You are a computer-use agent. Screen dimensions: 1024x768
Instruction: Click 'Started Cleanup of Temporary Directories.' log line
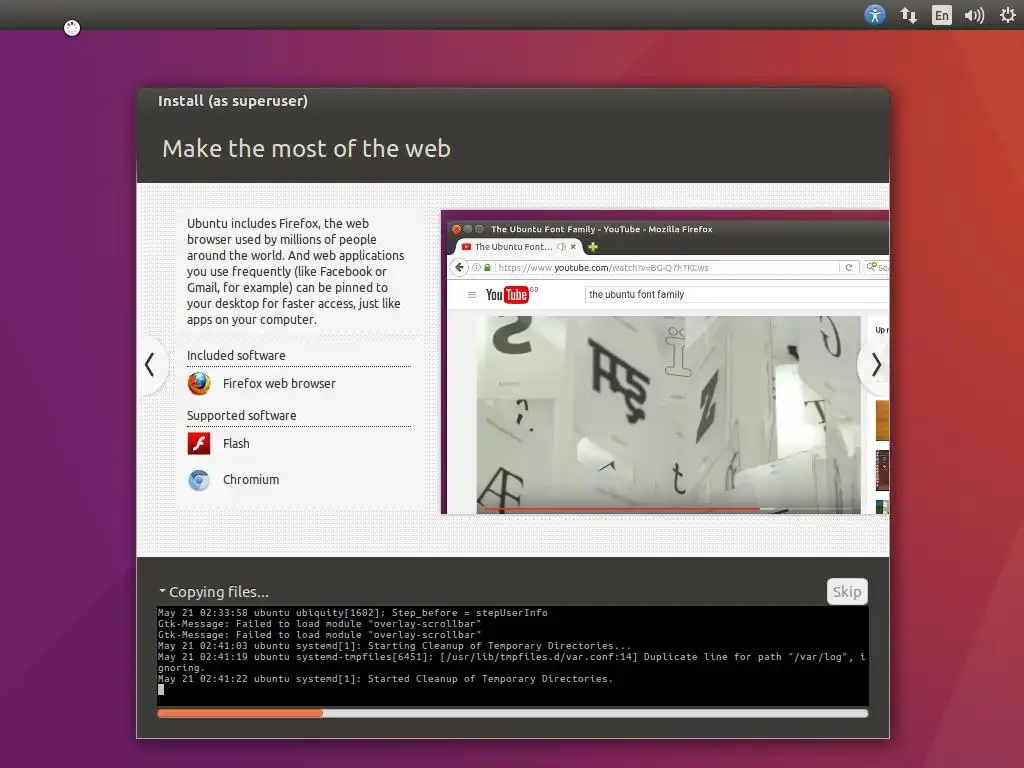click(x=385, y=679)
